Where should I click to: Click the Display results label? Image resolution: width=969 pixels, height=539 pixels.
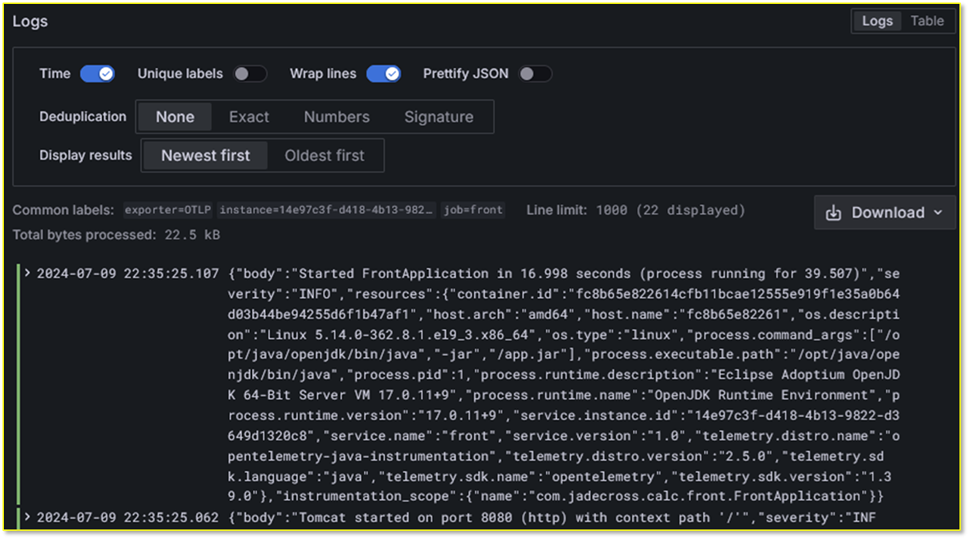(85, 155)
